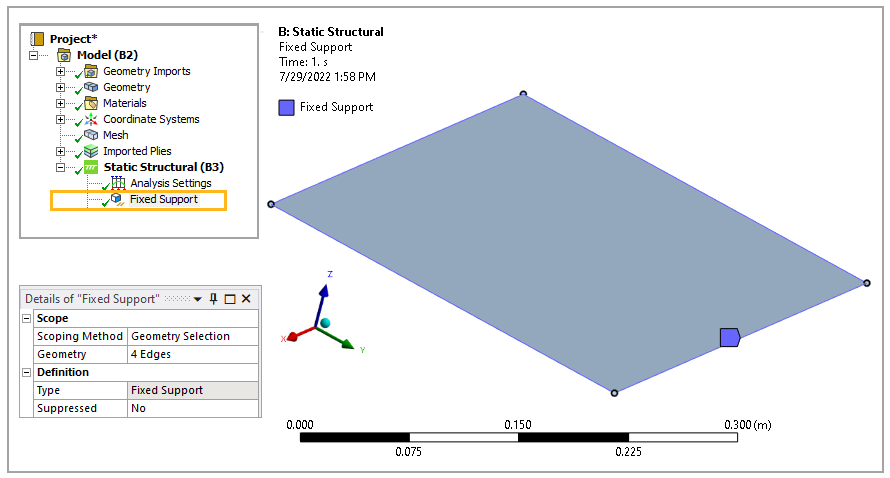
Task: Click the Suppressed value No field
Action: point(193,408)
